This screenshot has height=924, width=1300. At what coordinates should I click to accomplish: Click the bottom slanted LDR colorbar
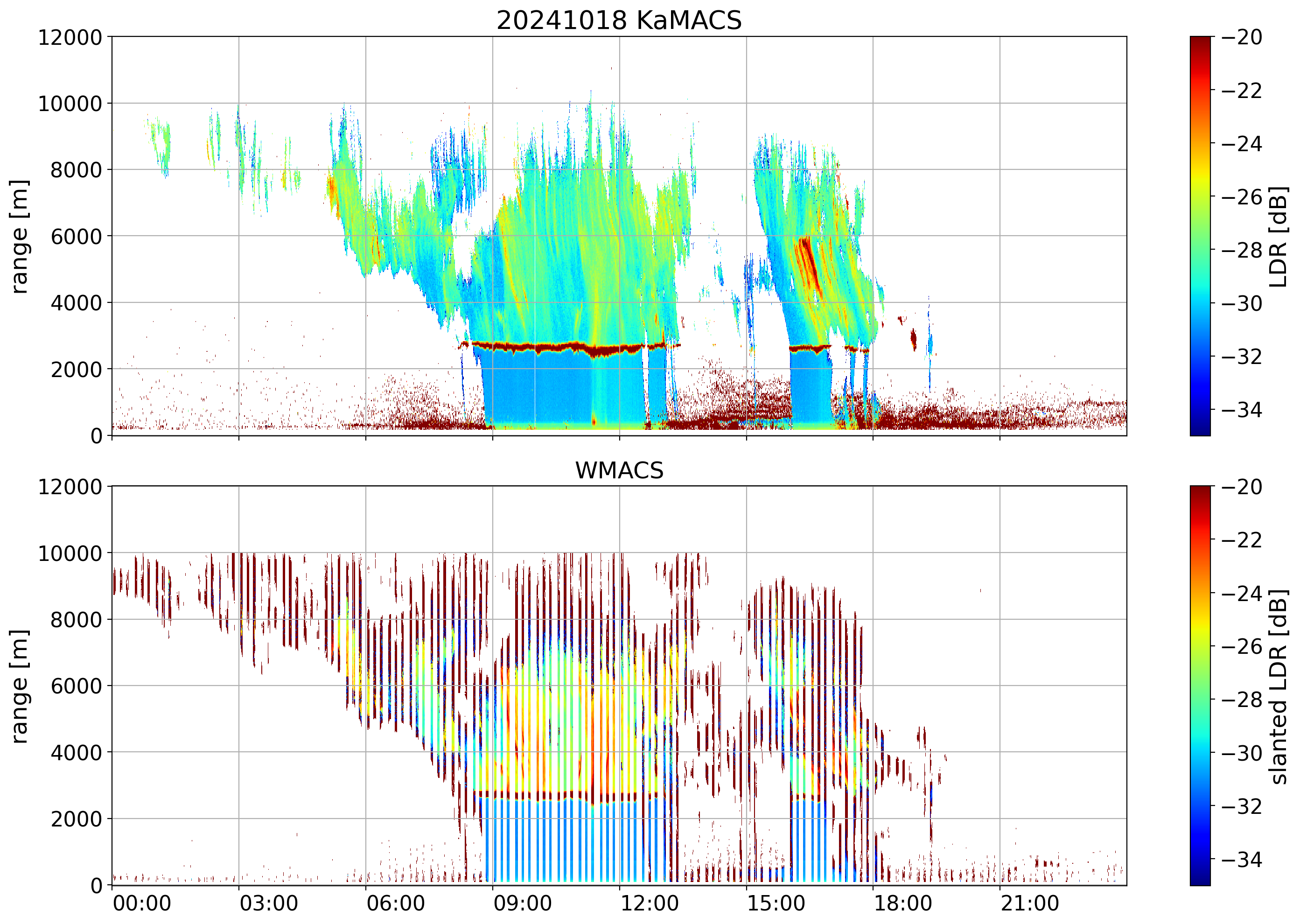coord(1200,686)
